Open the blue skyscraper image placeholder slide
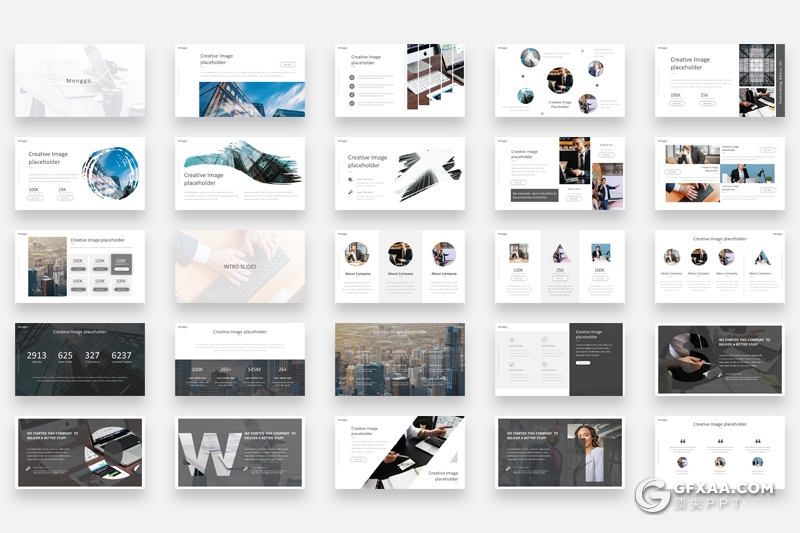Viewport: 800px width, 533px height. [x=240, y=80]
